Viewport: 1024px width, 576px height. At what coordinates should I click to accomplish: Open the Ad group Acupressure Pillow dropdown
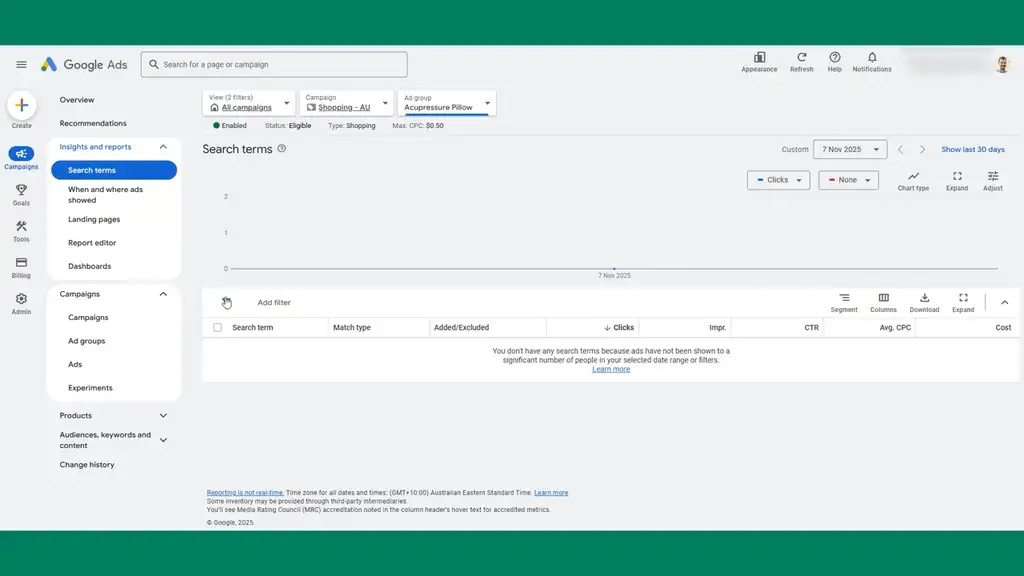click(446, 104)
